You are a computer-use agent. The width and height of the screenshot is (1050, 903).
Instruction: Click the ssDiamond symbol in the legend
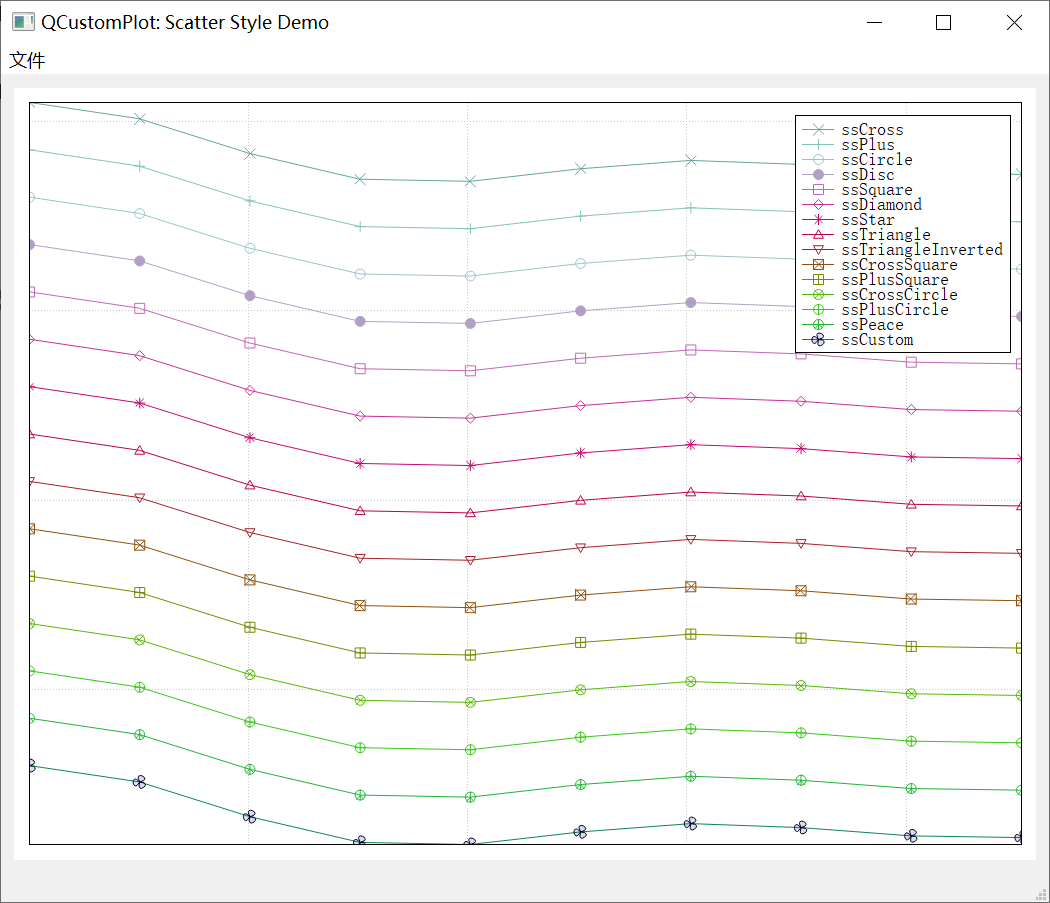tap(816, 204)
